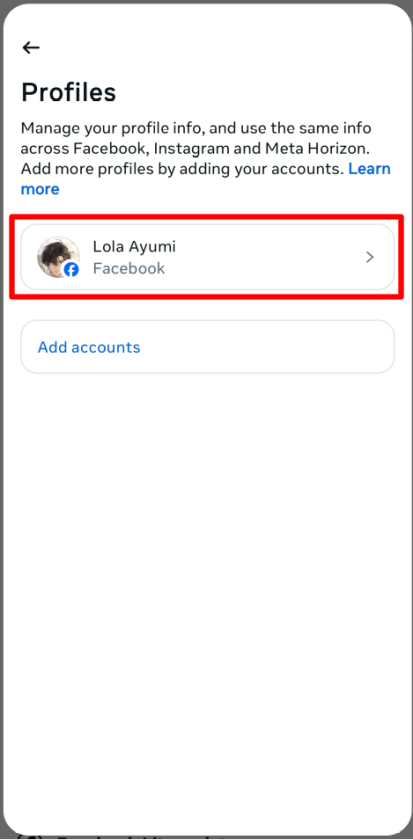
Task: Select the "Lola Ayumi" name text
Action: coord(134,246)
